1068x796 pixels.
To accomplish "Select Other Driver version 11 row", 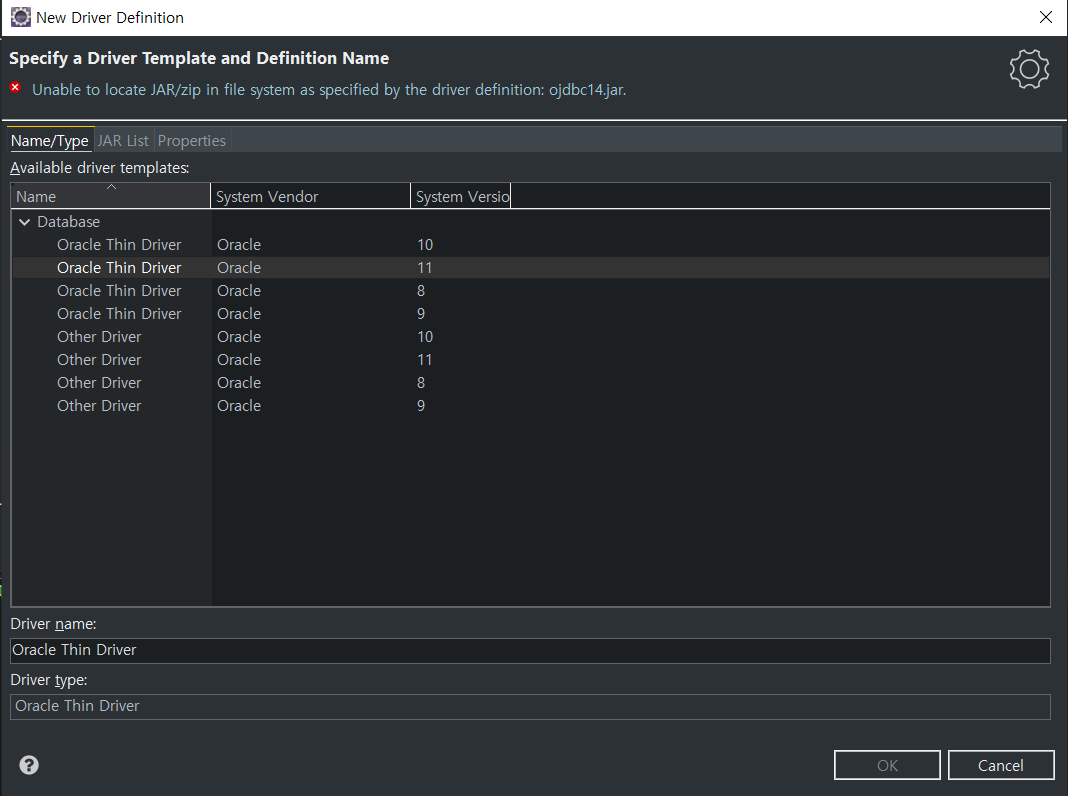I will [531, 360].
